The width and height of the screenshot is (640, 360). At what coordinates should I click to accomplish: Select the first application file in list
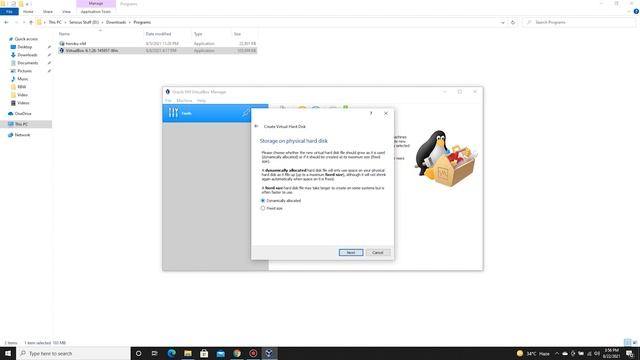[x=157, y=43]
